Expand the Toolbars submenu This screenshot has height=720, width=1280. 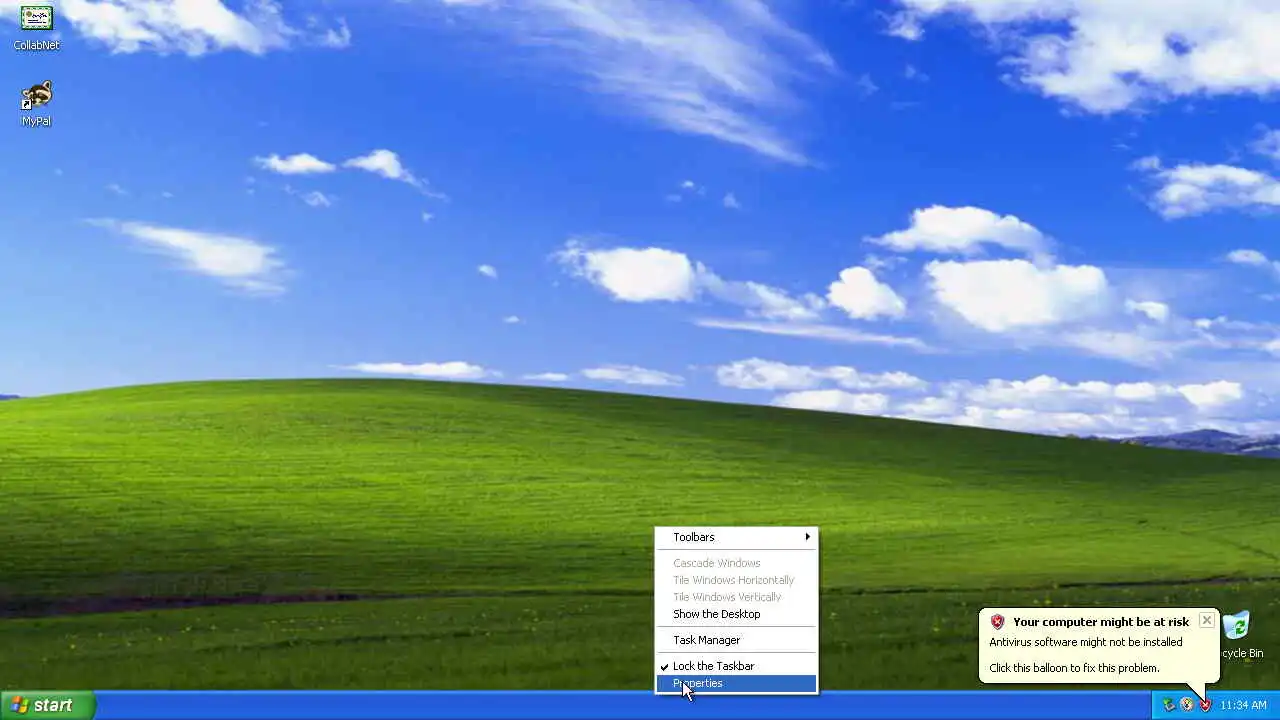[x=736, y=537]
